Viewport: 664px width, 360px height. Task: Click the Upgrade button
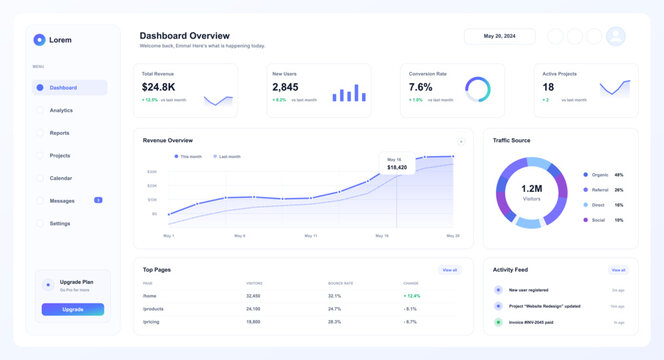(73, 310)
